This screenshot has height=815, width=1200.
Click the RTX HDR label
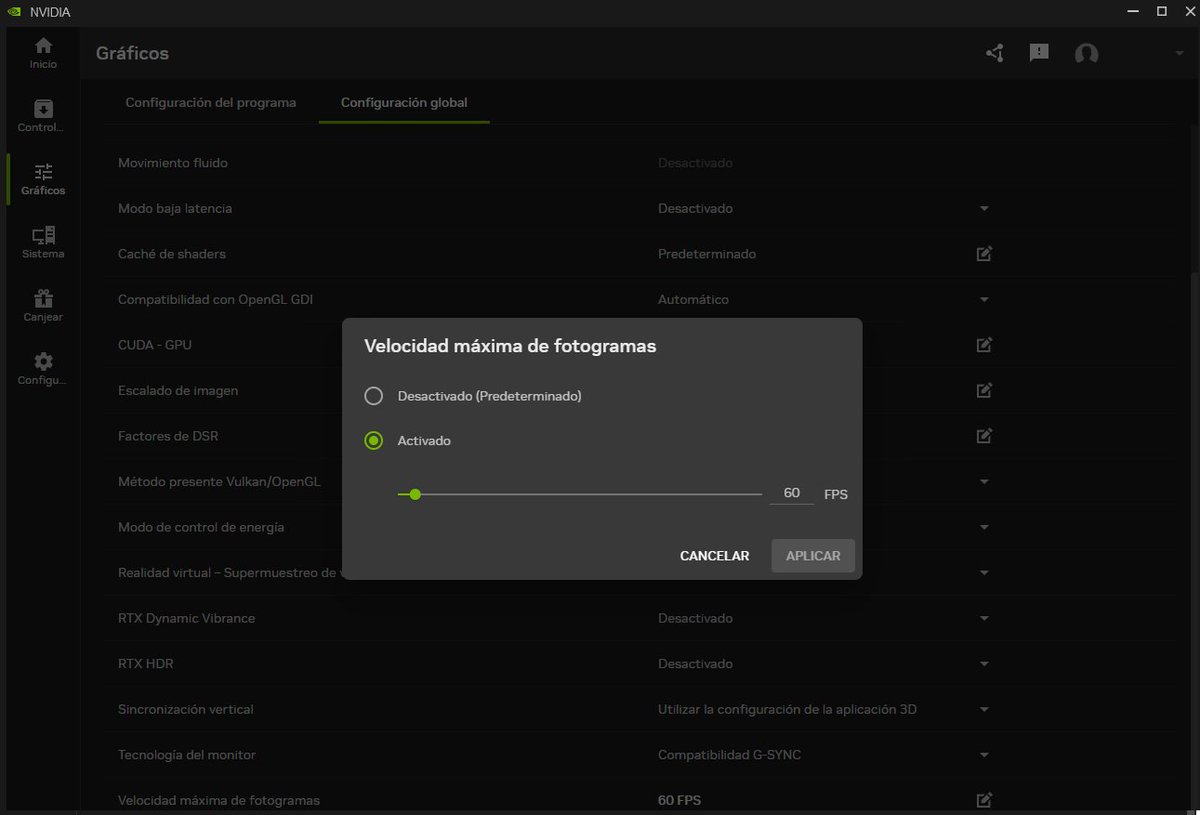146,664
